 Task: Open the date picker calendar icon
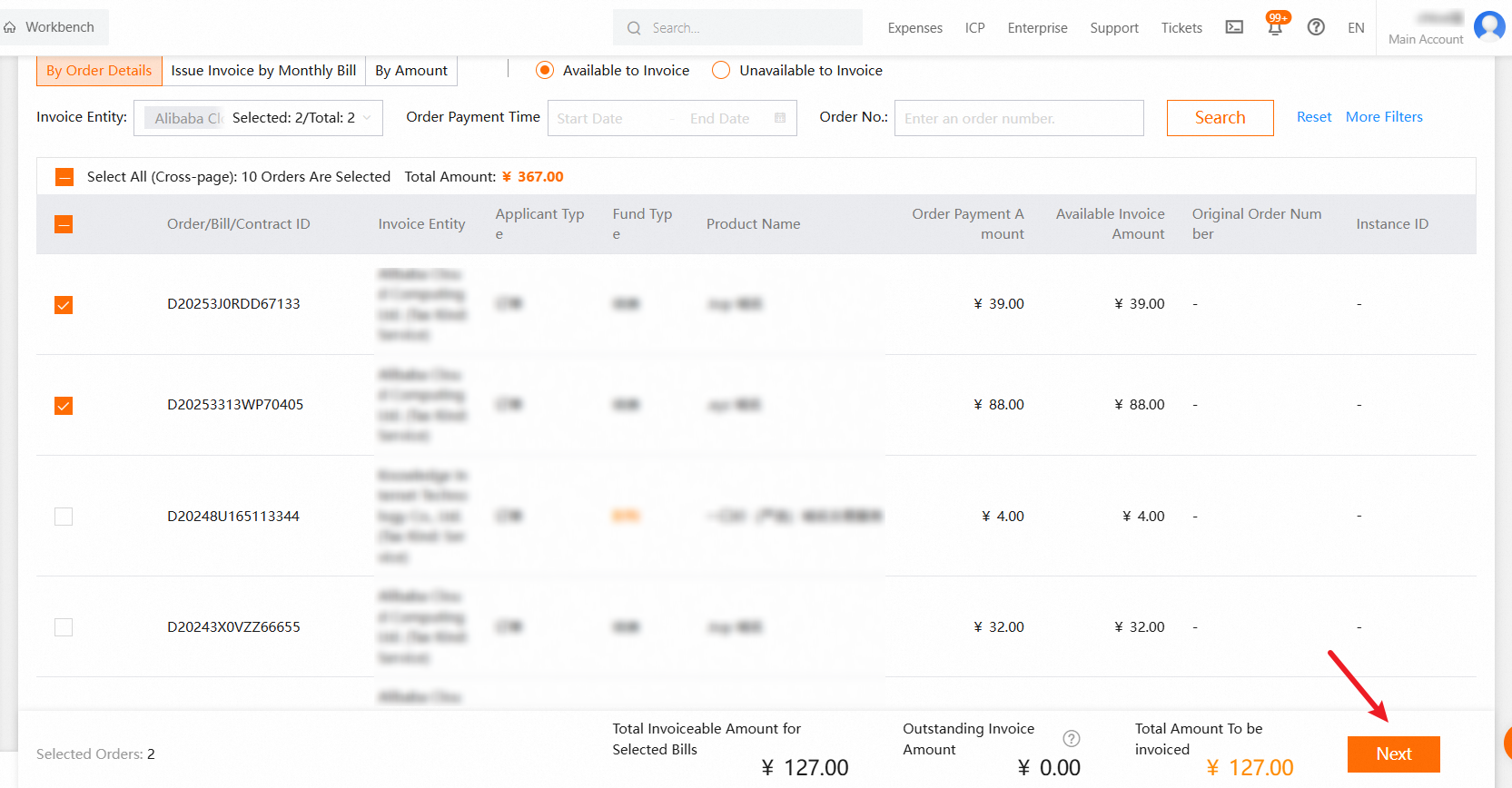[780, 118]
